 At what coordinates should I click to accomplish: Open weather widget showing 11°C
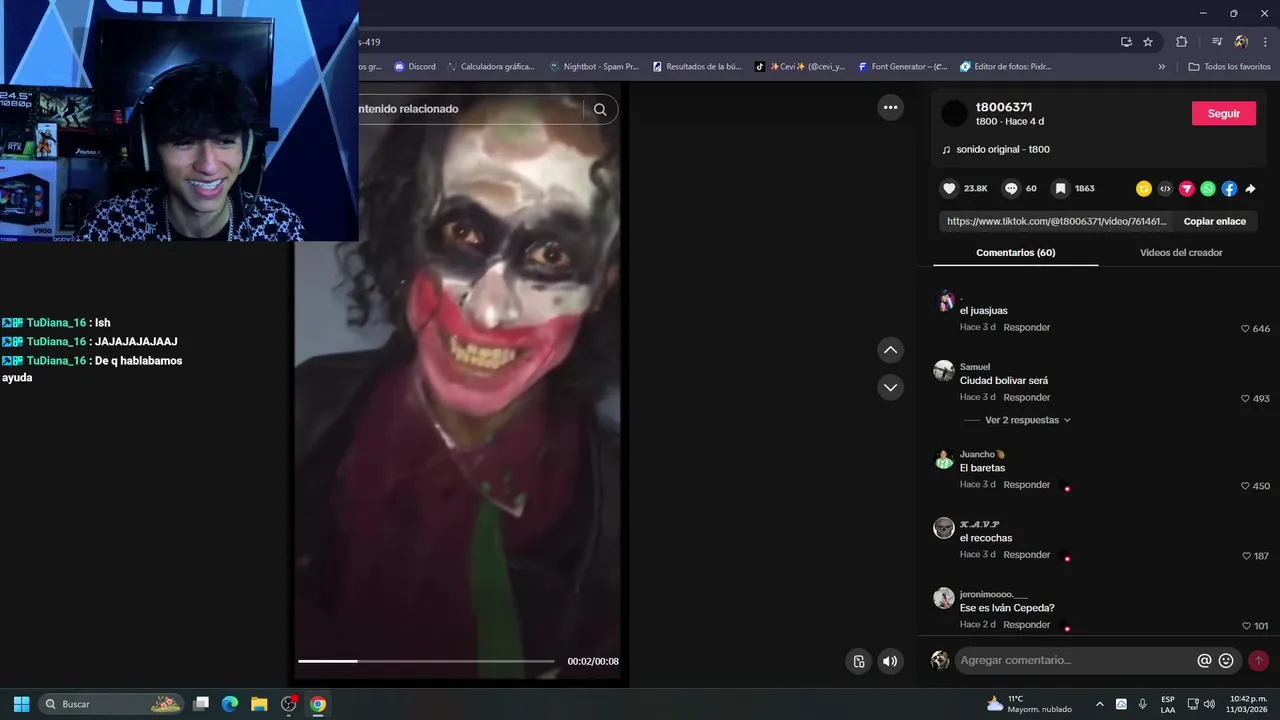pyautogui.click(x=1029, y=704)
